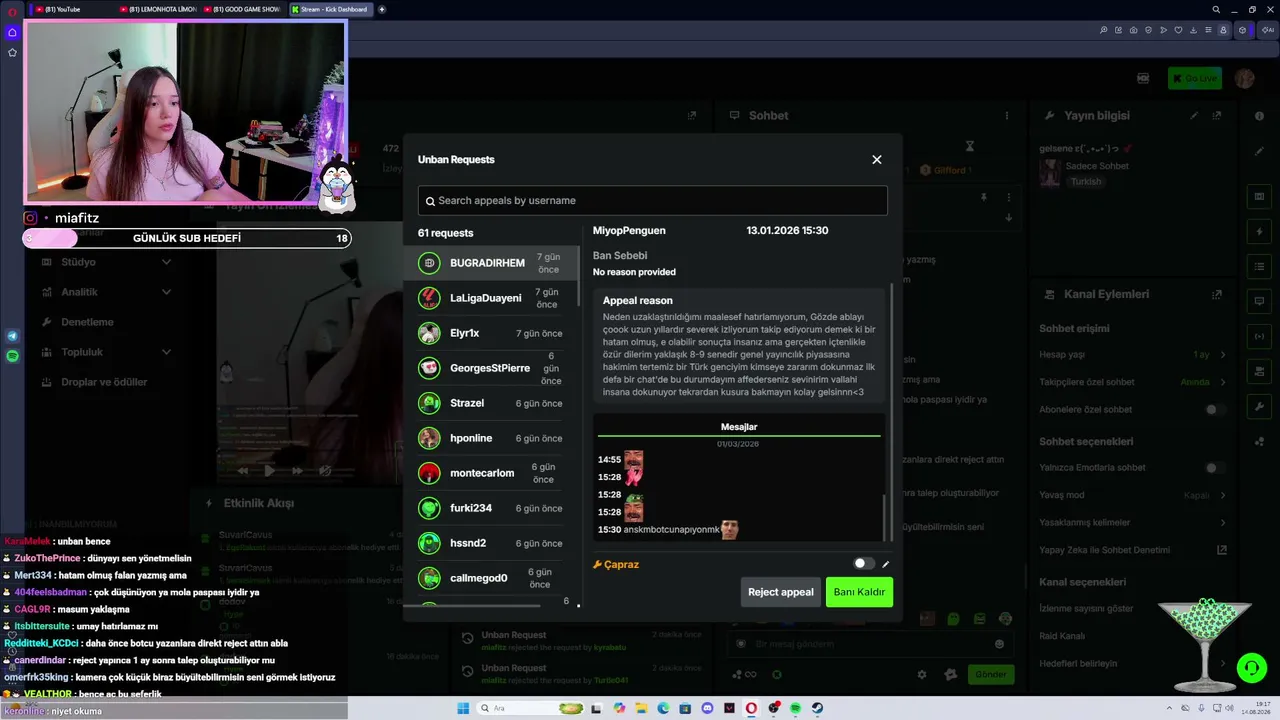Select the Elyr1x request row

[491, 333]
